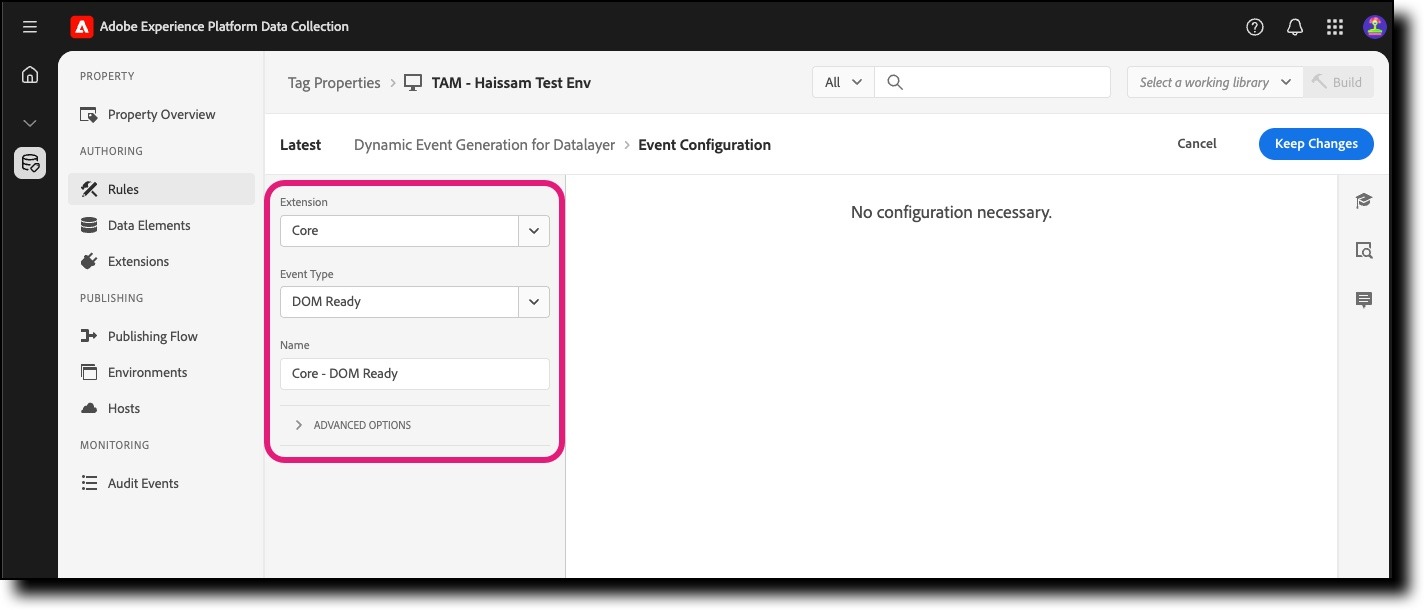Click the Rules wrench icon

click(x=89, y=189)
